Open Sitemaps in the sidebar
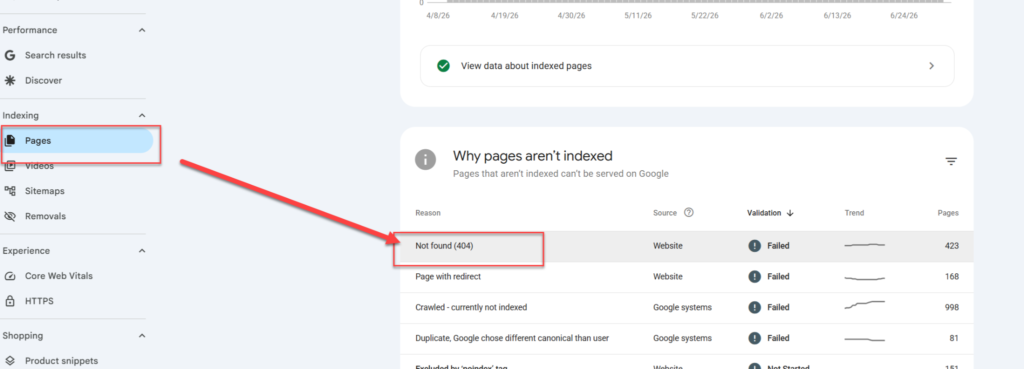Image resolution: width=1024 pixels, height=369 pixels. pos(44,191)
